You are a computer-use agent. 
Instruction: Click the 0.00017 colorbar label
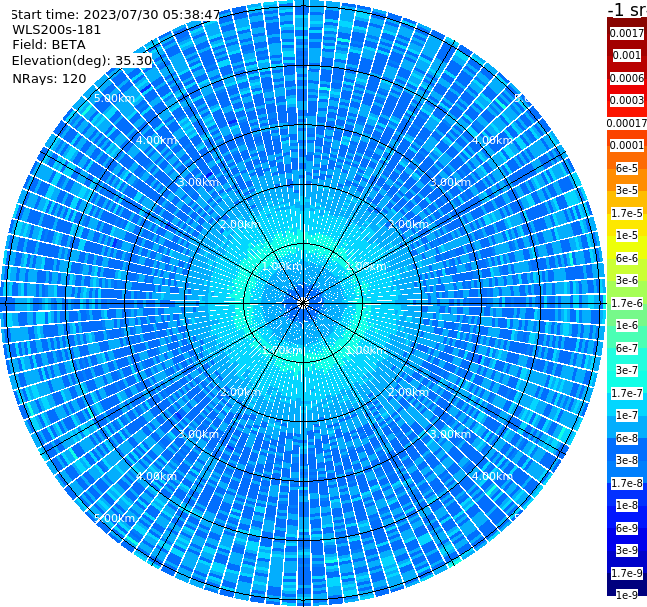(x=627, y=123)
